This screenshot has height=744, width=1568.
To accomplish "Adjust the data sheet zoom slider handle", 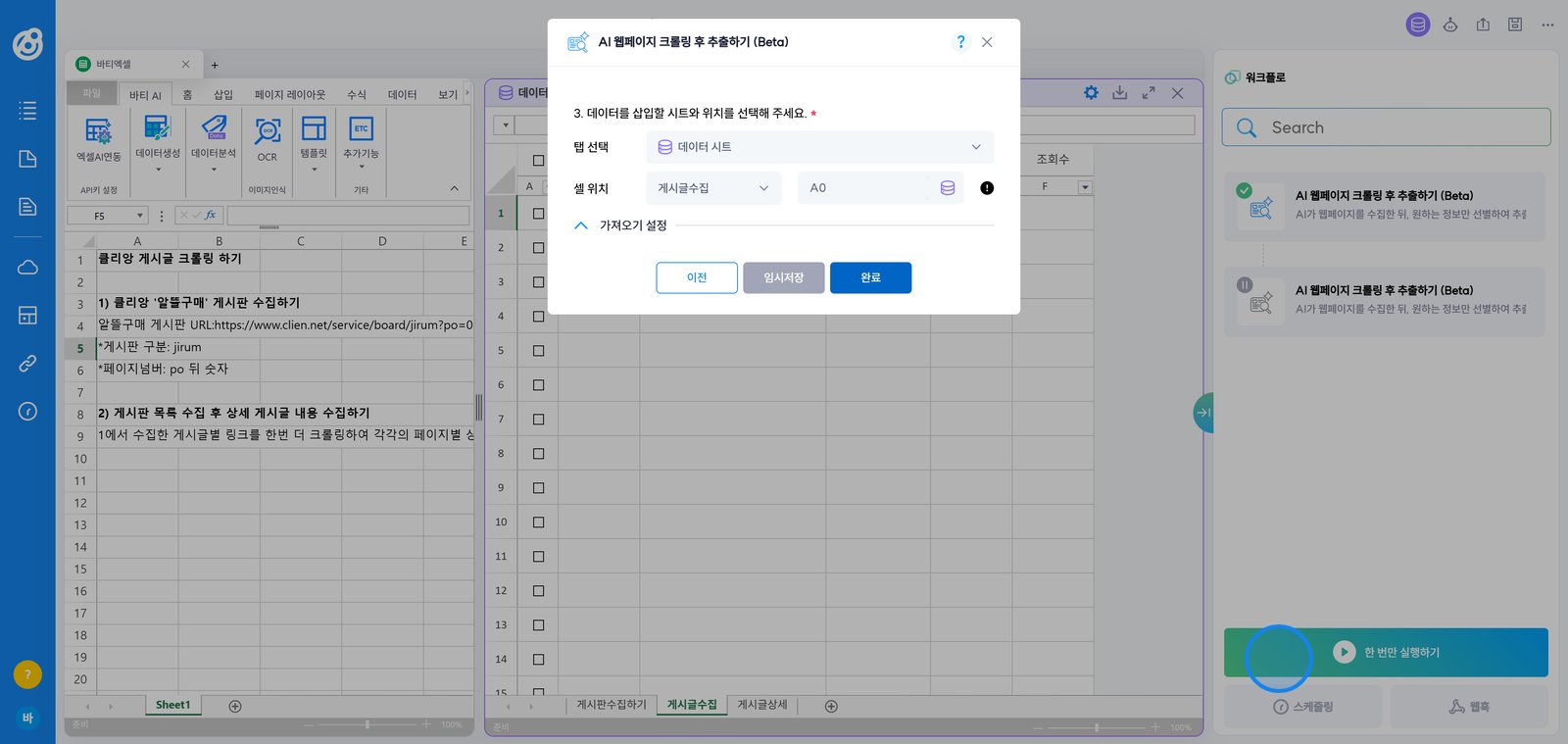I will pos(1097,727).
